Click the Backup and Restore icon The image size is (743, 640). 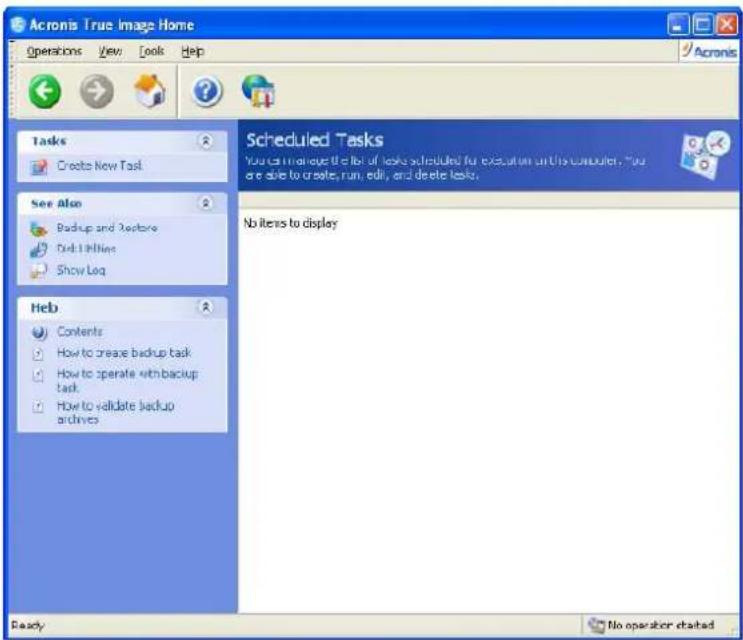tap(39, 229)
